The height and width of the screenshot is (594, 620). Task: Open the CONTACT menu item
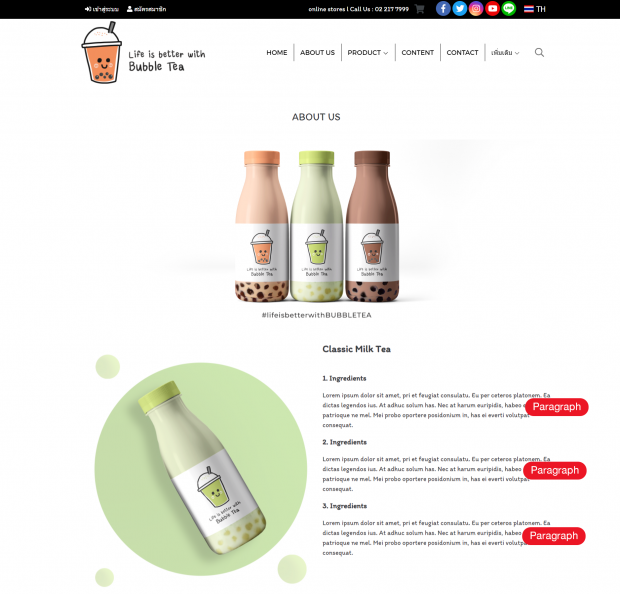click(462, 53)
